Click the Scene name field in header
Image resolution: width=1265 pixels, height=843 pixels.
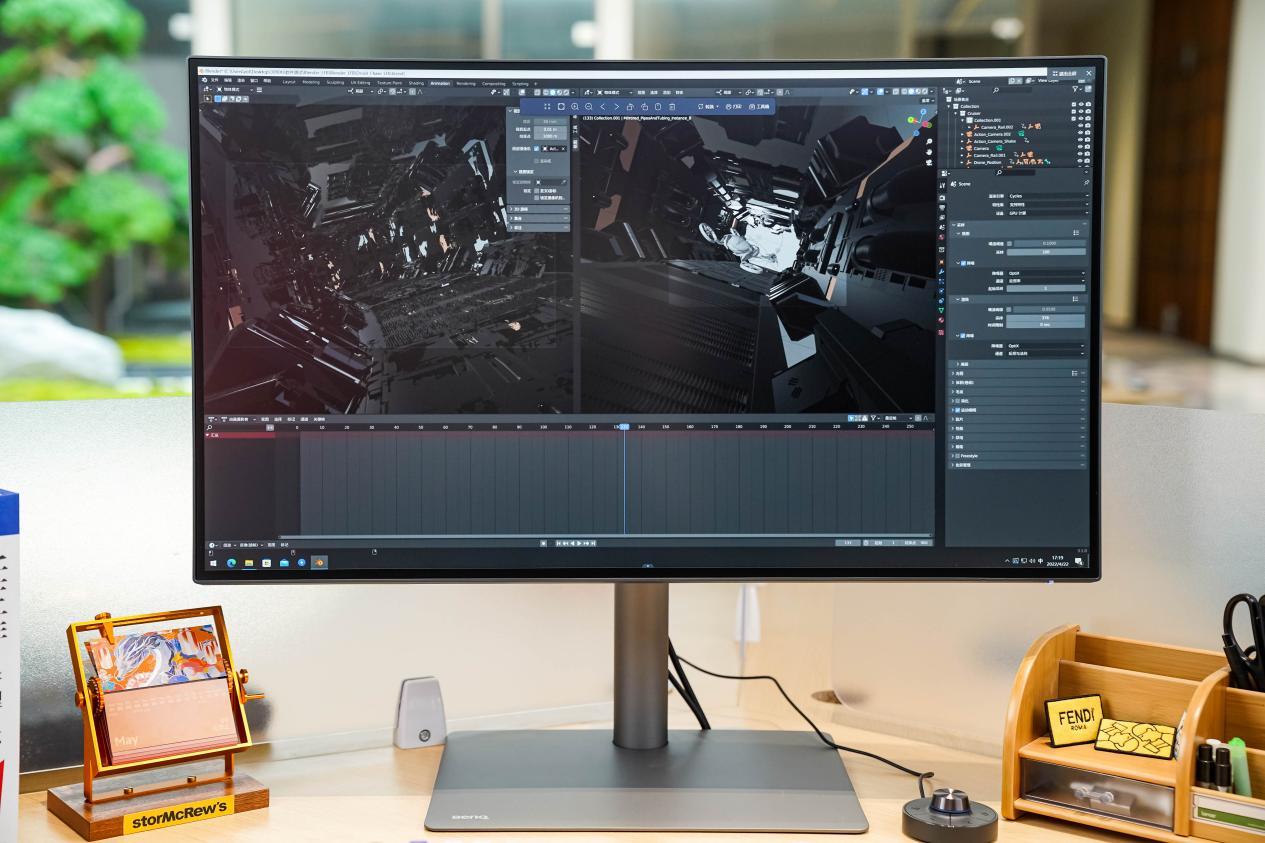[975, 81]
